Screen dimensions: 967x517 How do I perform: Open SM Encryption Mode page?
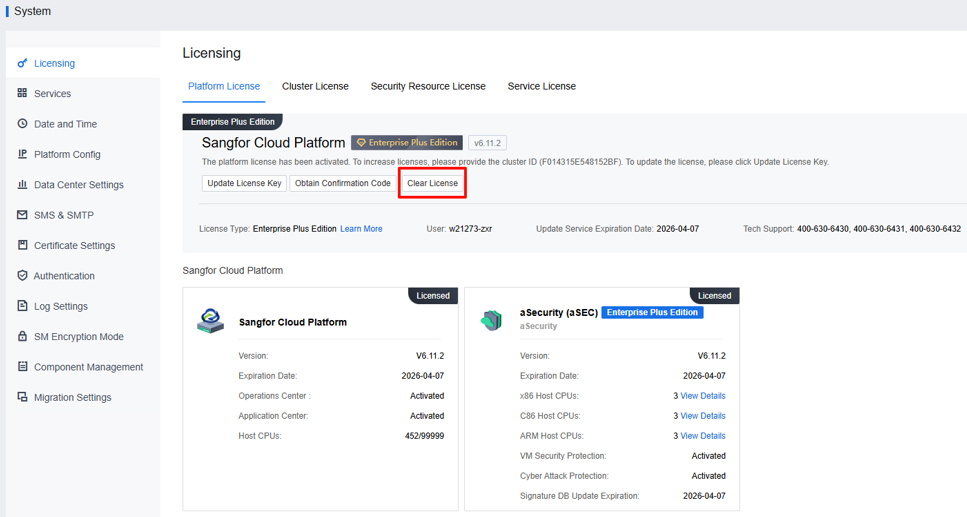click(83, 336)
